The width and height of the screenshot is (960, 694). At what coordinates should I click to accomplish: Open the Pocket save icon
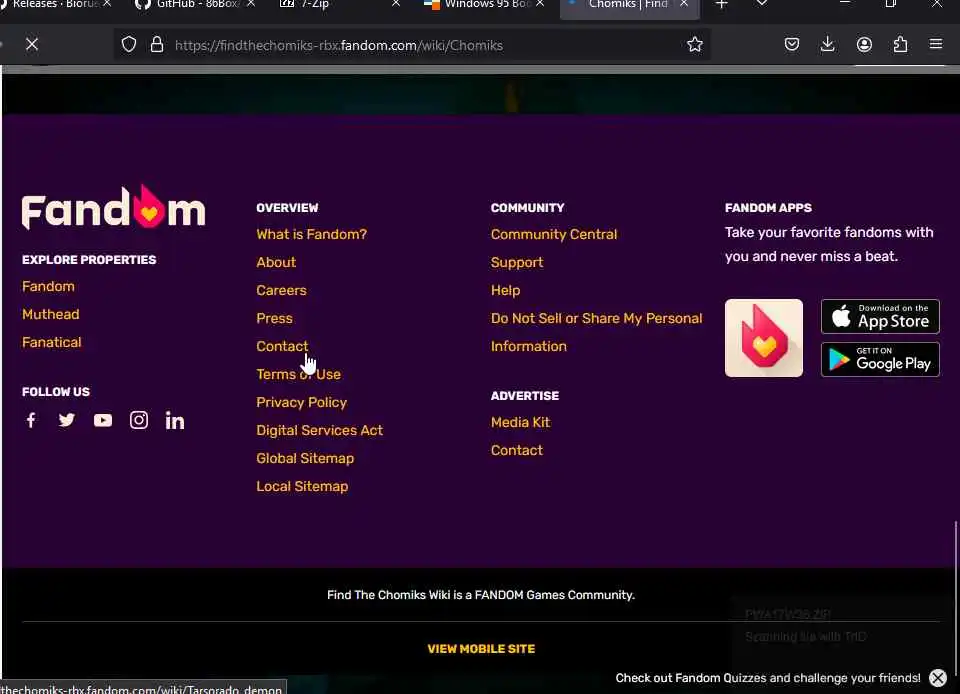[x=792, y=45]
